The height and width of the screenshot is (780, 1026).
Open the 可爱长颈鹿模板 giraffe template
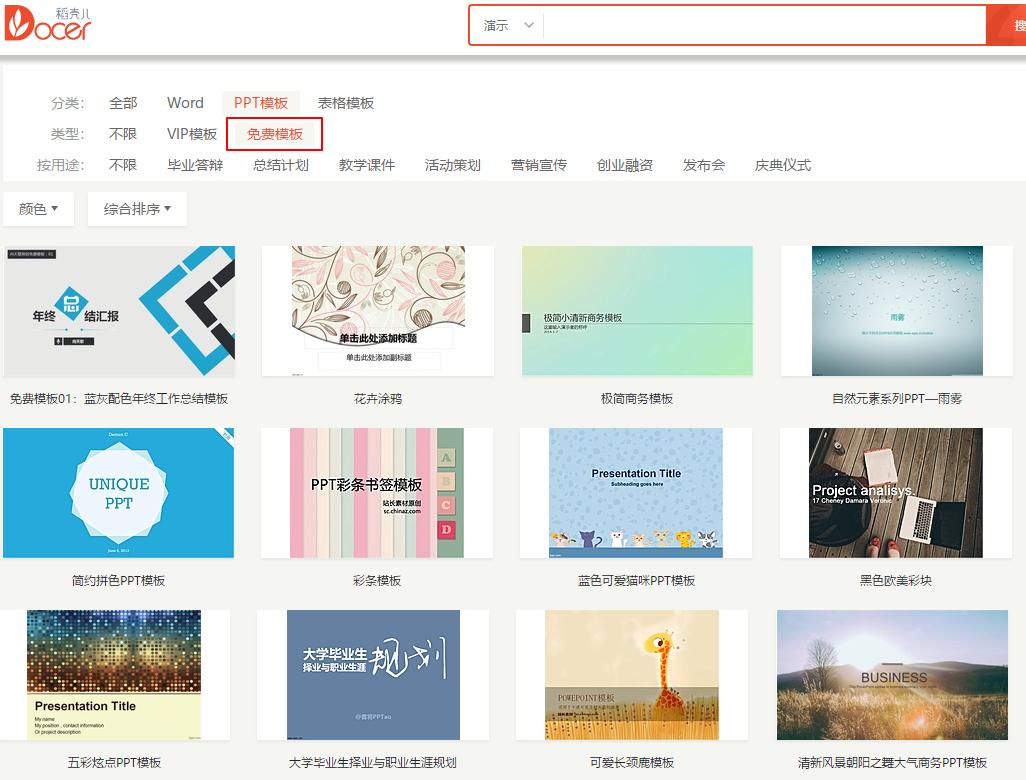pyautogui.click(x=636, y=675)
